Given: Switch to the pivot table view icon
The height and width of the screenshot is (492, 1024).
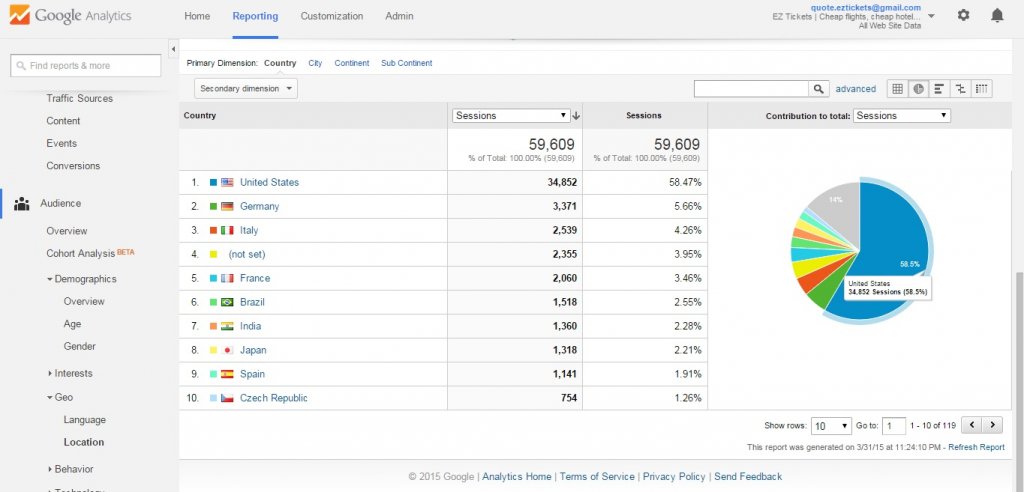Looking at the screenshot, I should pos(981,89).
